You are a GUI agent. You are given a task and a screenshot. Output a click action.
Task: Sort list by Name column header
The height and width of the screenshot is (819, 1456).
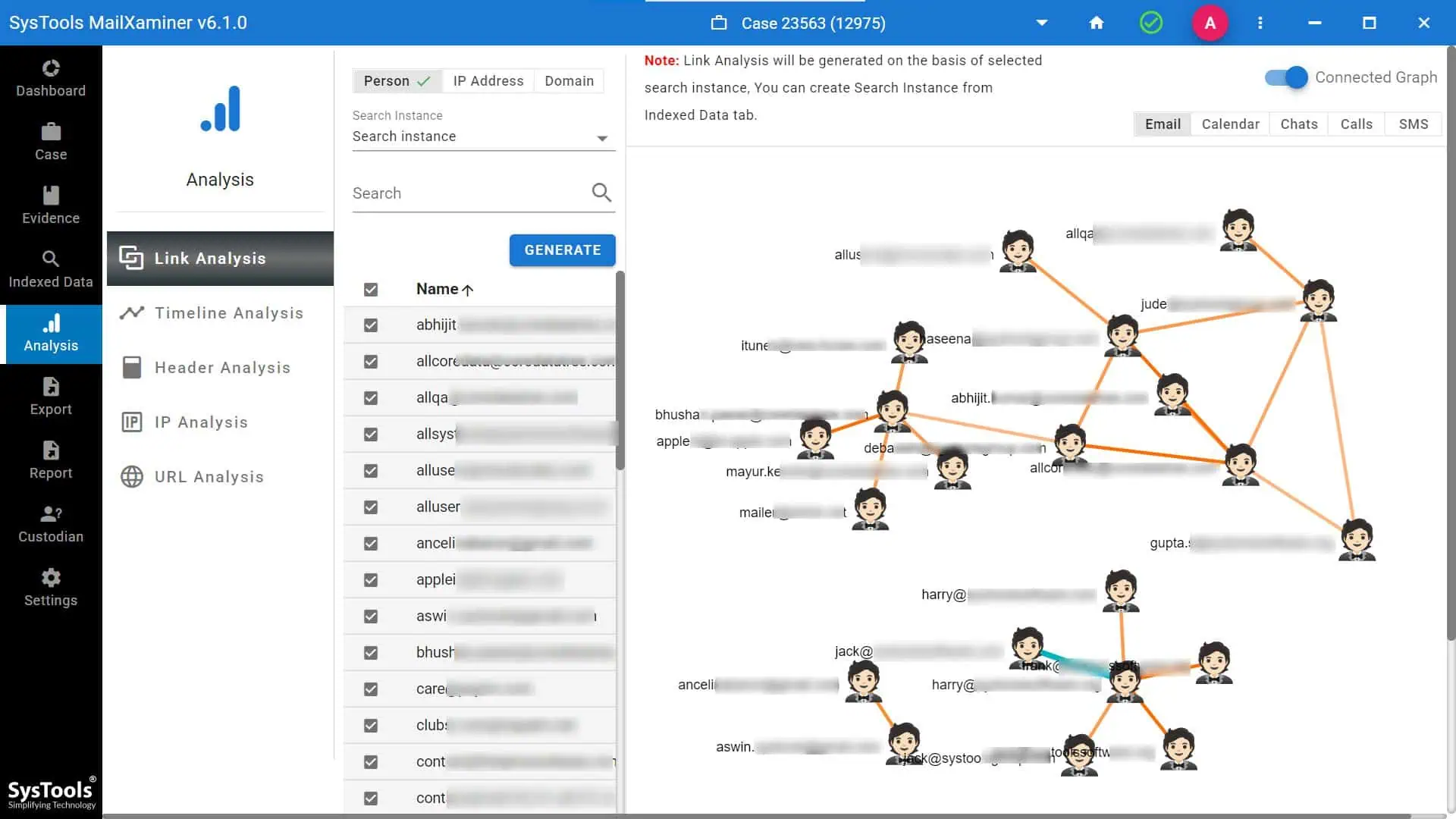coord(444,289)
